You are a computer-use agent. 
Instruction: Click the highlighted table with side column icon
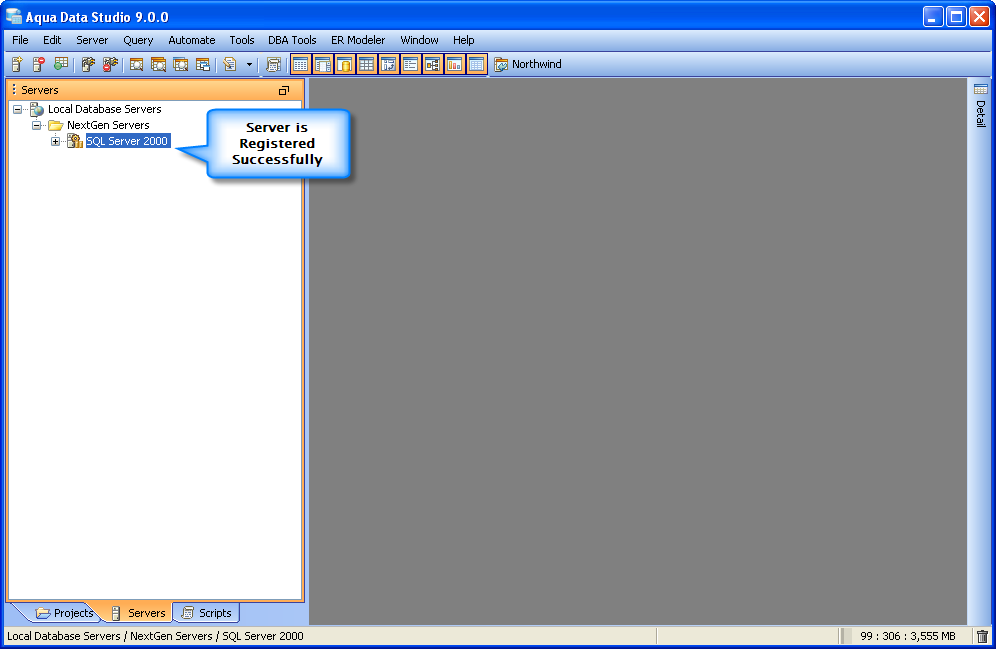[x=323, y=64]
